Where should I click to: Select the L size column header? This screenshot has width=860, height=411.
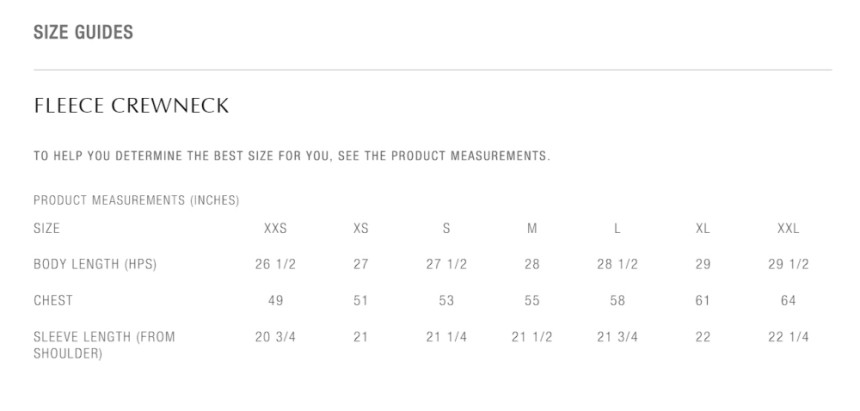pyautogui.click(x=617, y=228)
